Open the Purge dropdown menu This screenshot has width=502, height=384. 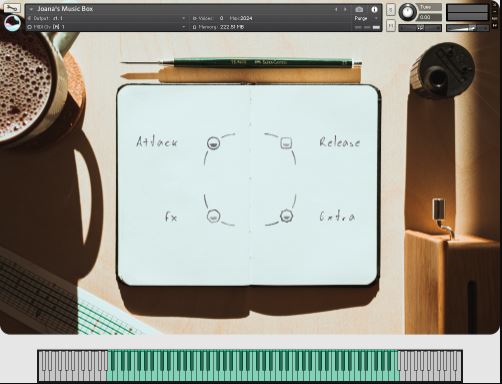[365, 18]
